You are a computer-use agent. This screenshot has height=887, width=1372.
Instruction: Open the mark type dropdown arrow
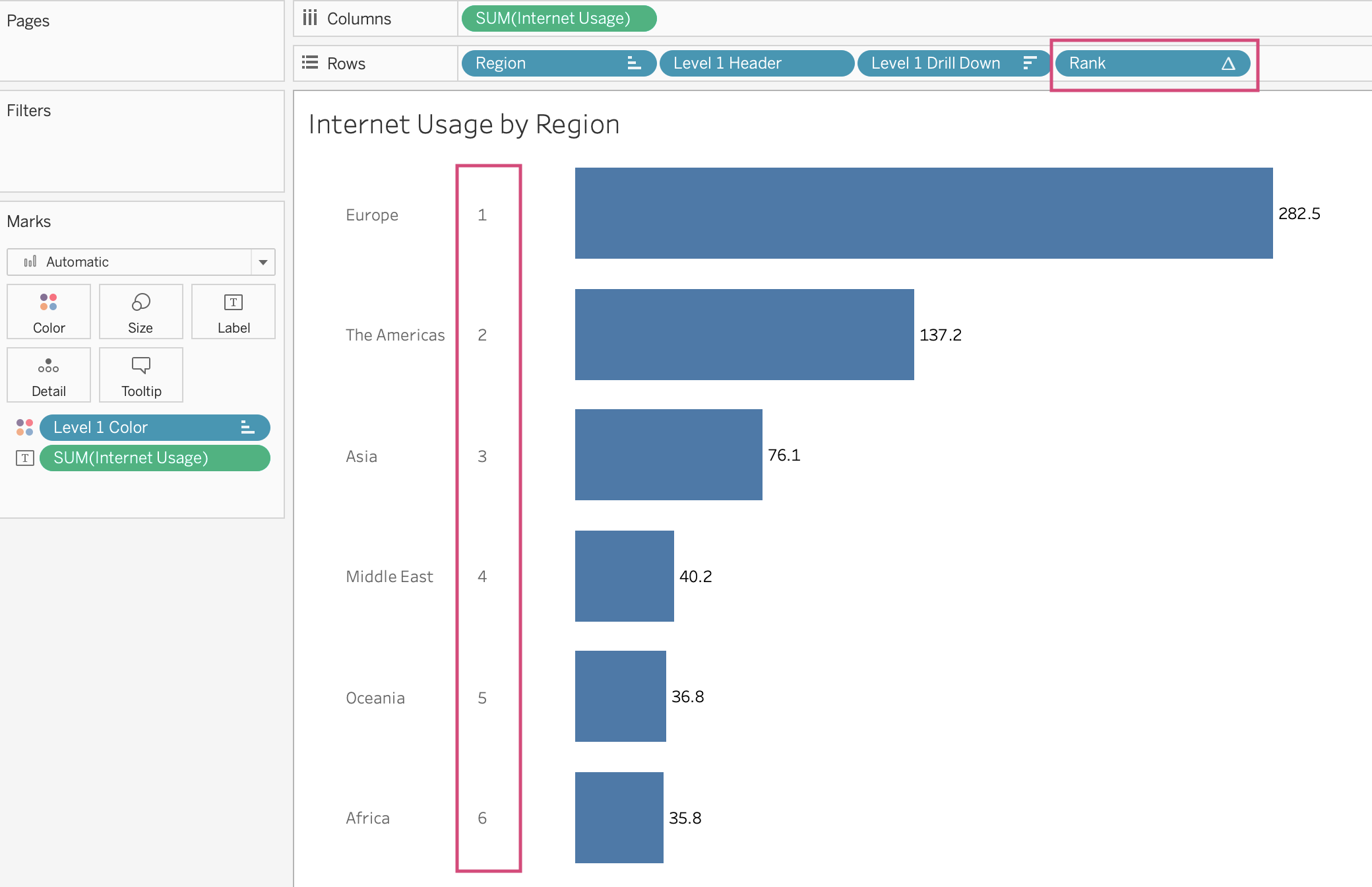coord(263,262)
